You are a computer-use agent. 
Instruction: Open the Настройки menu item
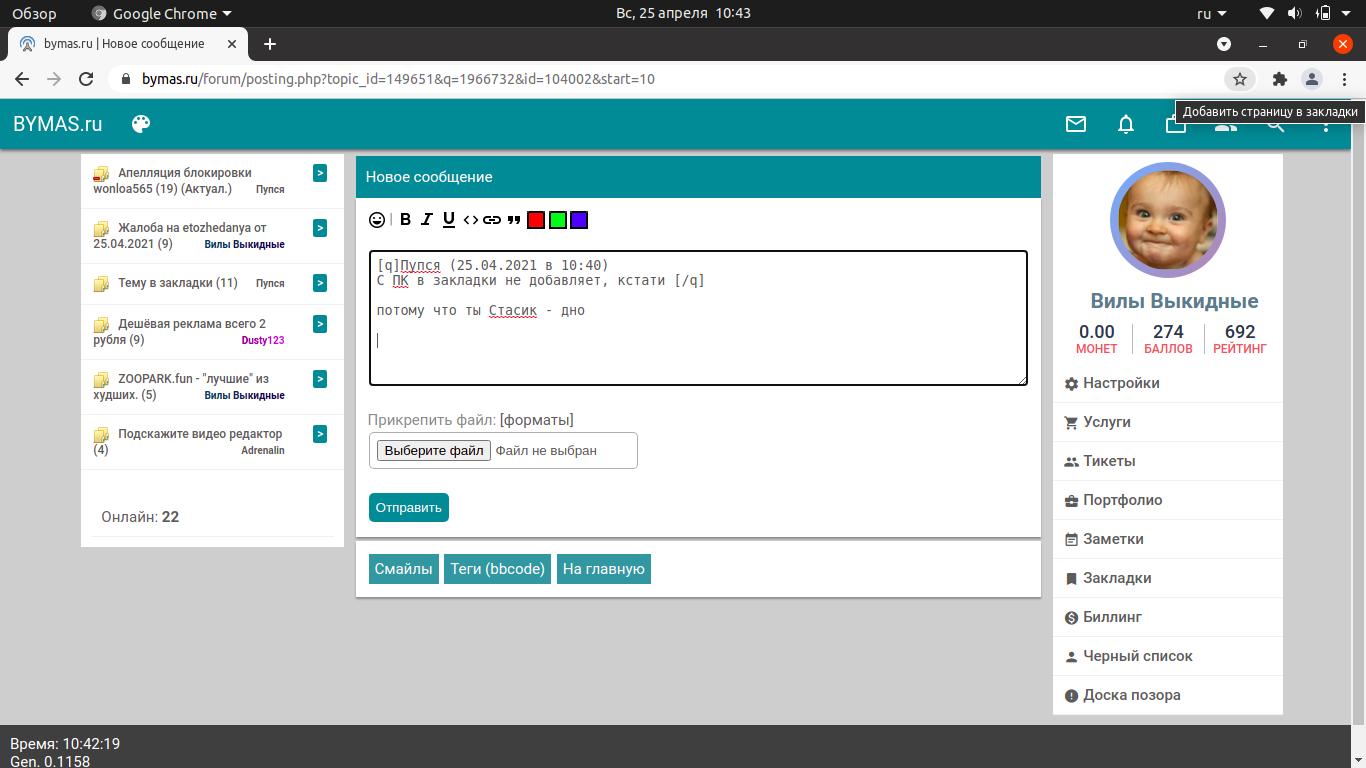click(1120, 383)
